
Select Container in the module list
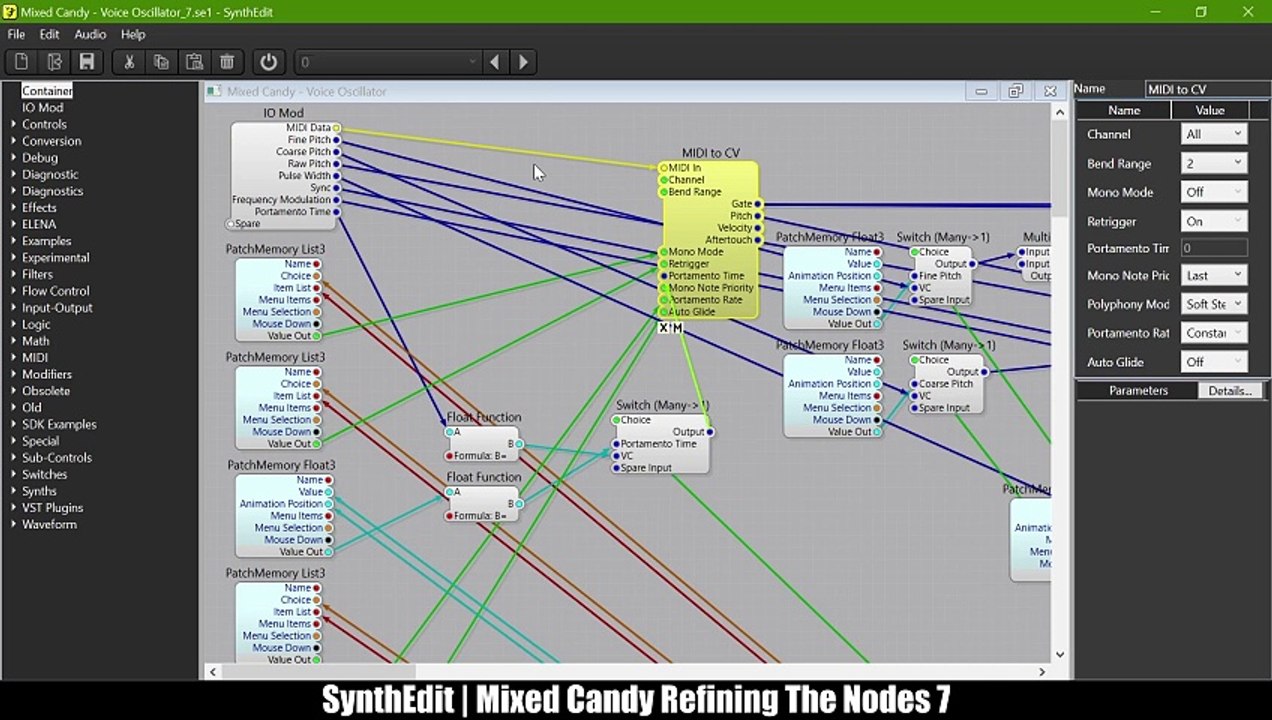click(x=47, y=90)
